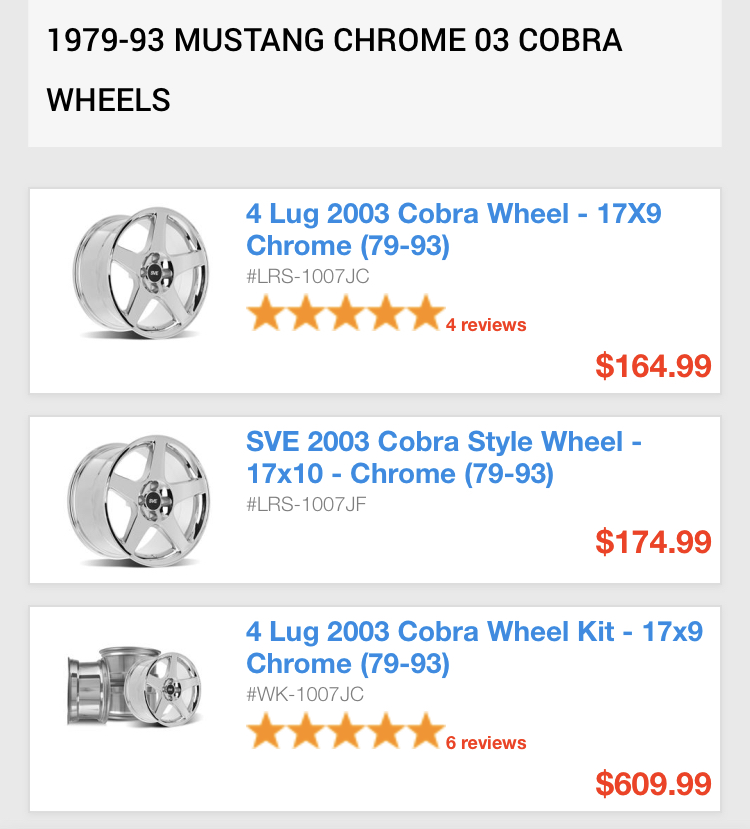Image resolution: width=750 pixels, height=829 pixels.
Task: Click the $174.99 price
Action: [653, 542]
